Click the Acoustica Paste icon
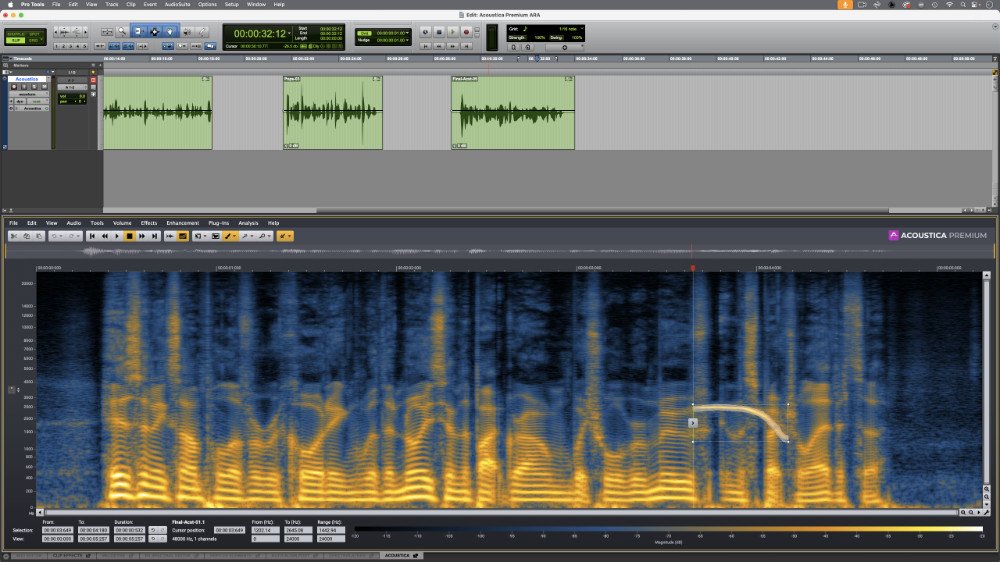This screenshot has width=1000, height=562. (x=38, y=236)
